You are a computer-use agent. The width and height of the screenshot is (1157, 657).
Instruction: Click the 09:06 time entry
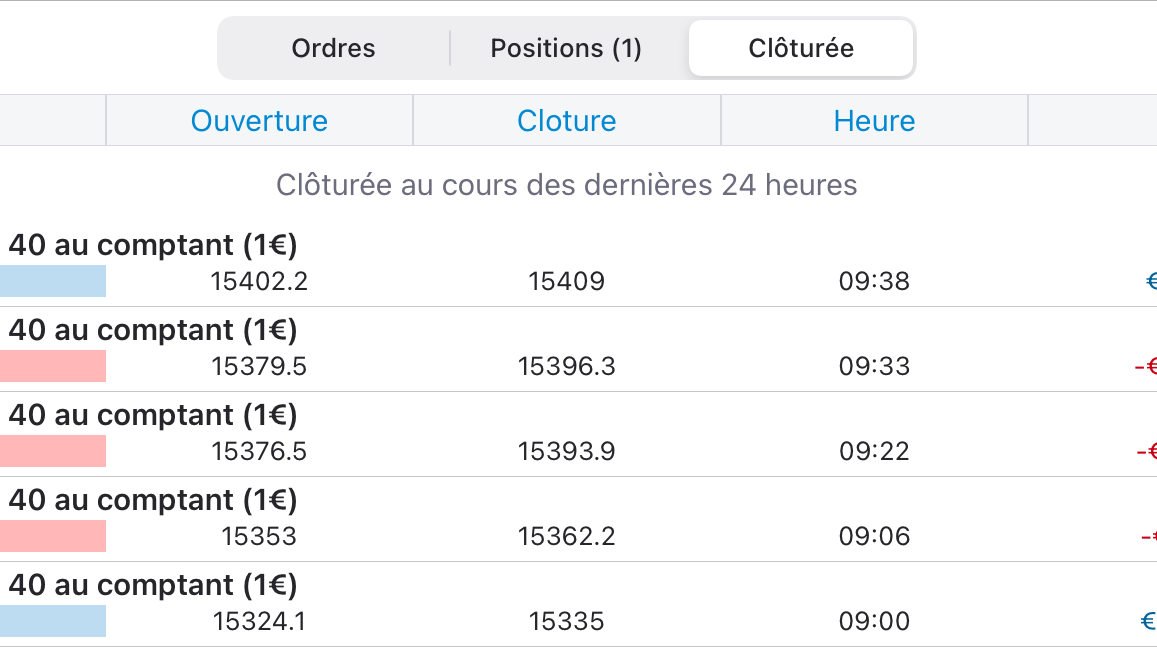pyautogui.click(x=874, y=537)
